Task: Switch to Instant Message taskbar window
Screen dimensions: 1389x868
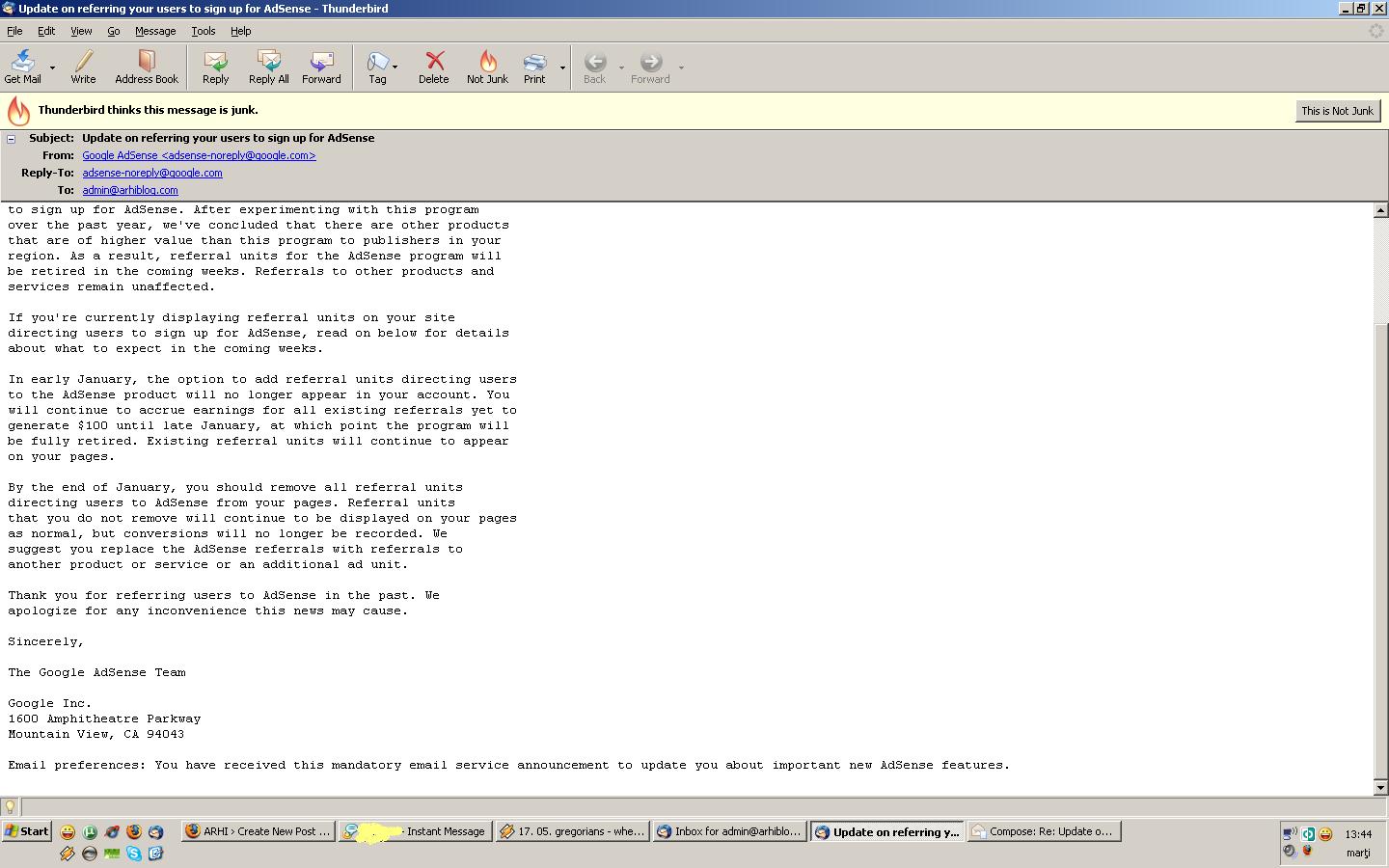Action: (415, 831)
